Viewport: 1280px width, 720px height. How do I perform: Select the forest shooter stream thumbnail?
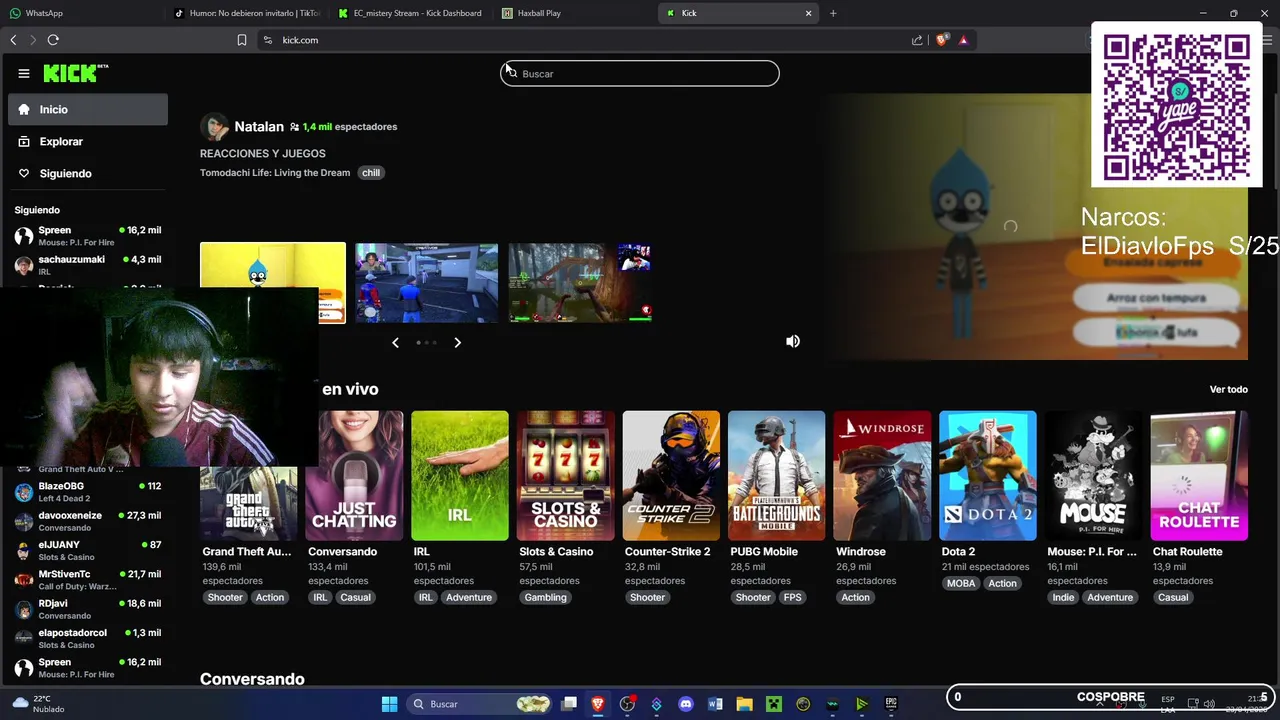(x=580, y=283)
